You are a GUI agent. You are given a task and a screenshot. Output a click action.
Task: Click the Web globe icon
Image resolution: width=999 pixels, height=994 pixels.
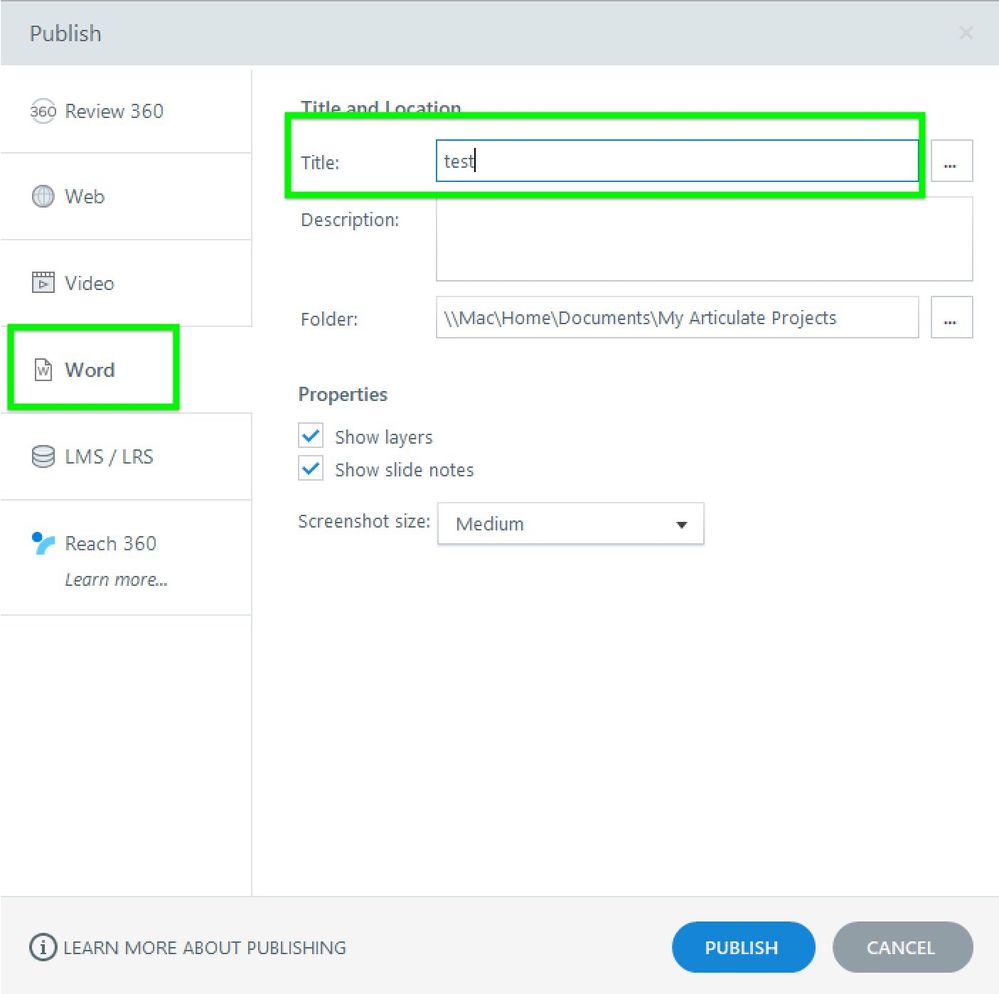click(43, 197)
